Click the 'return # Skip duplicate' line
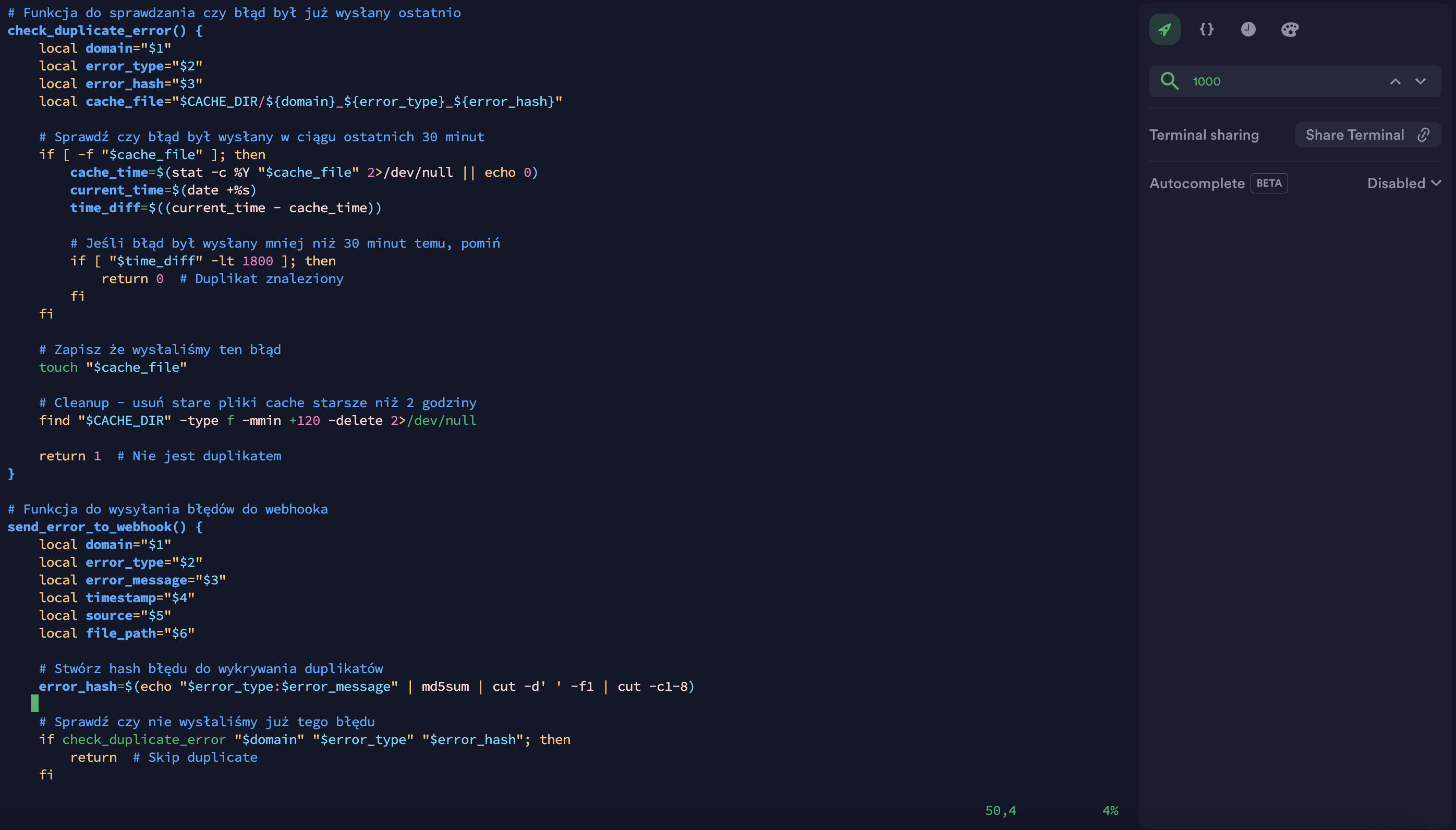Screen dimensions: 1456x830 point(164,757)
